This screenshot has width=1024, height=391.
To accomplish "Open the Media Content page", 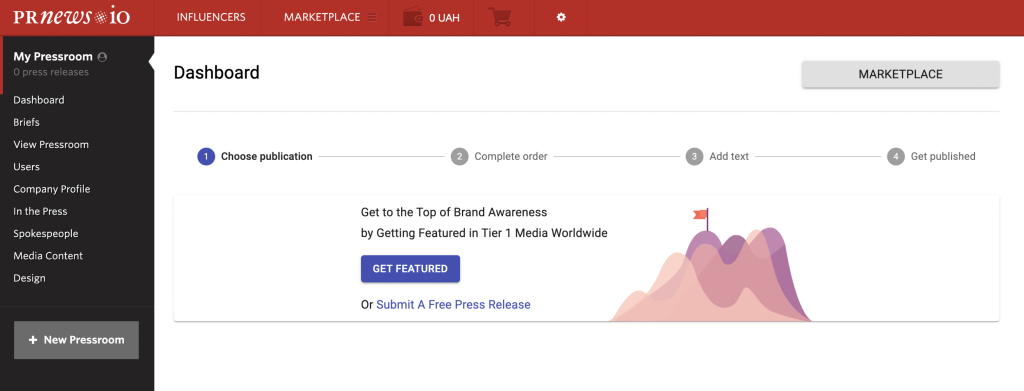I will tap(48, 256).
